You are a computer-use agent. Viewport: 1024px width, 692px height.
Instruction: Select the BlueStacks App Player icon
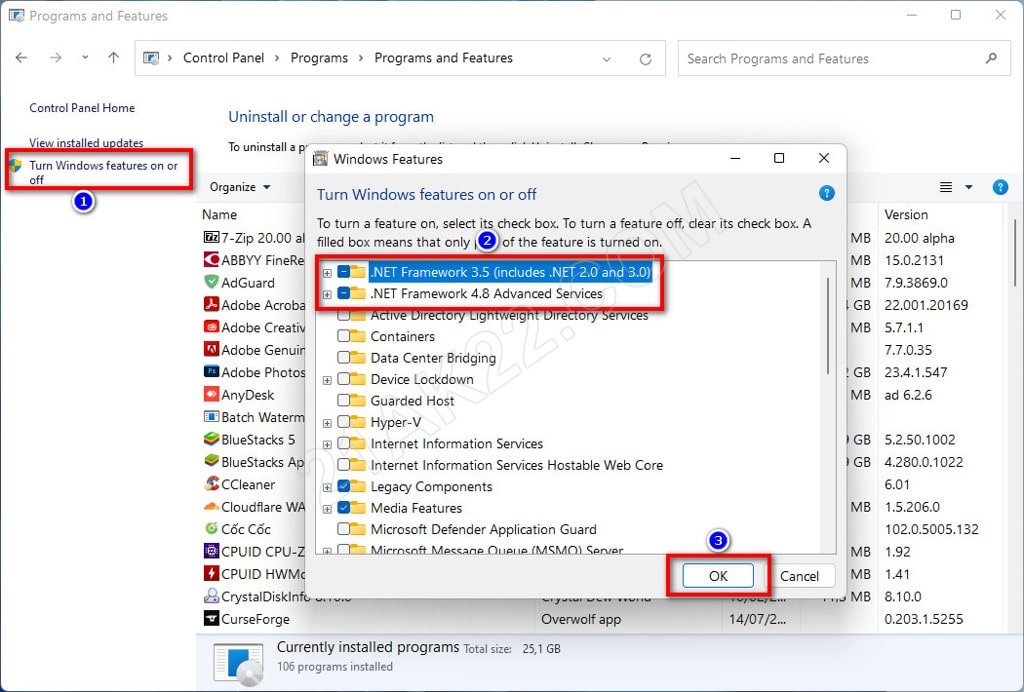click(211, 461)
